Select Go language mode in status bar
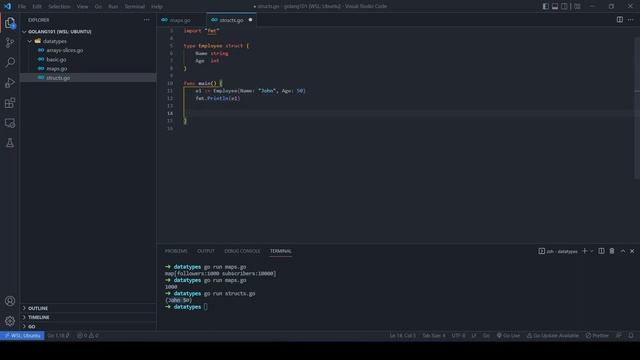This screenshot has width=640, height=360. (x=486, y=336)
